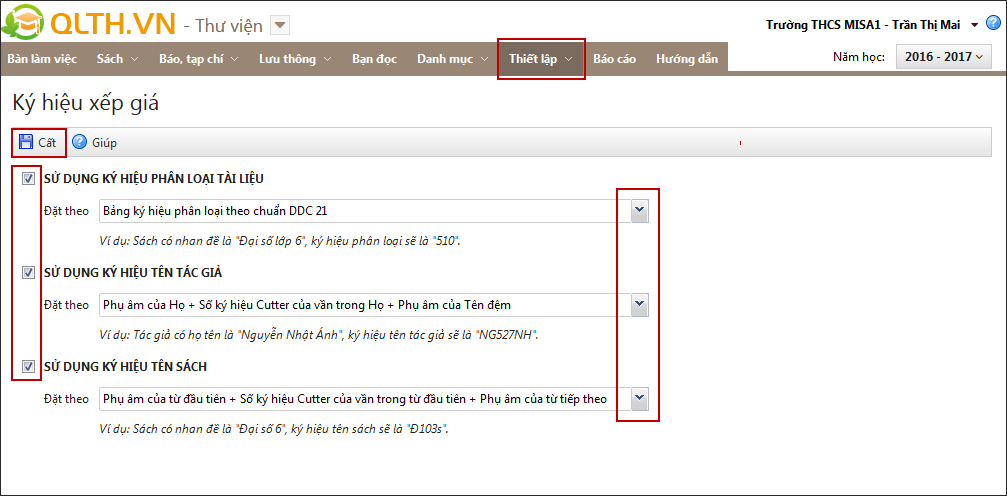Click the Ký hiệu xếp giá page title
1007x496 pixels.
pyautogui.click(x=85, y=104)
